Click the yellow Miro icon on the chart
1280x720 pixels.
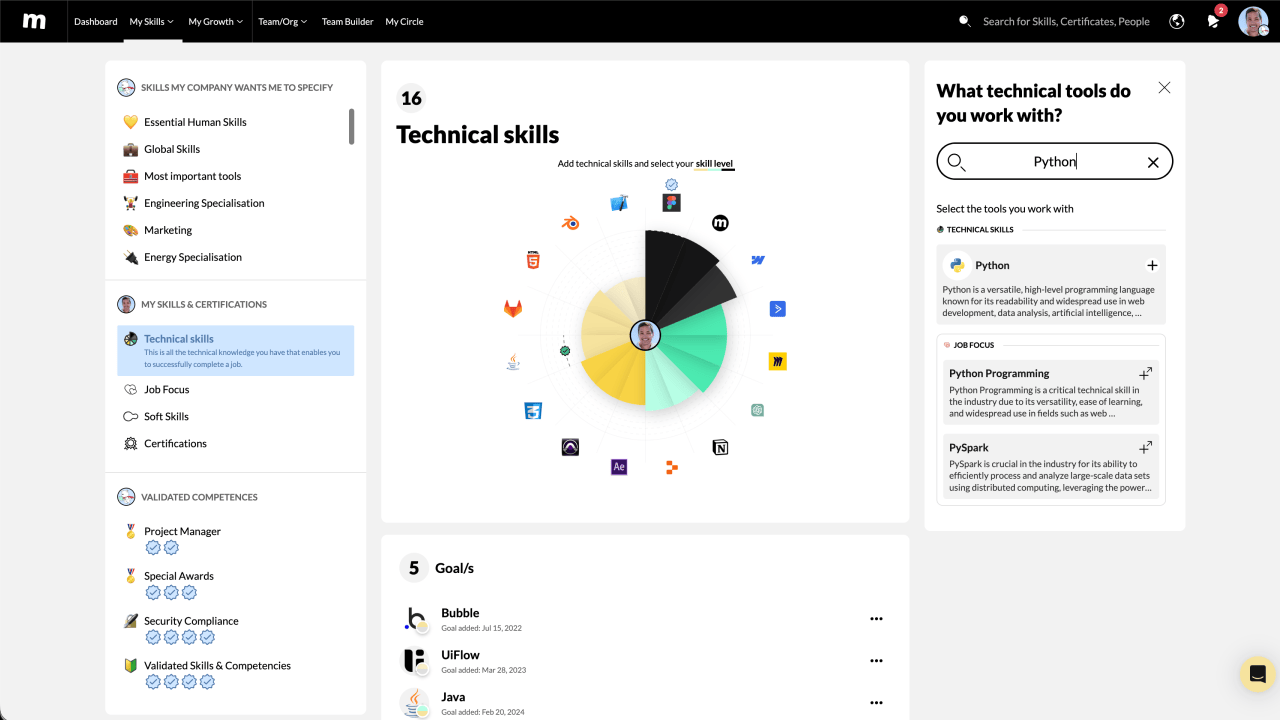(x=778, y=361)
